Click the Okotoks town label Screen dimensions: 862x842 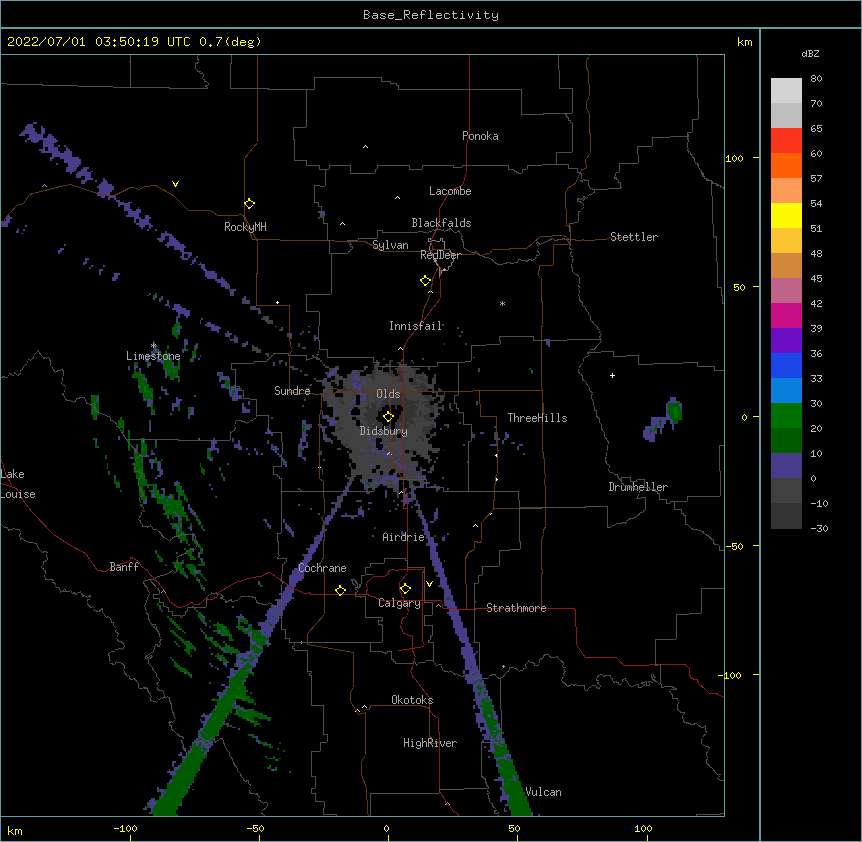[x=412, y=700]
